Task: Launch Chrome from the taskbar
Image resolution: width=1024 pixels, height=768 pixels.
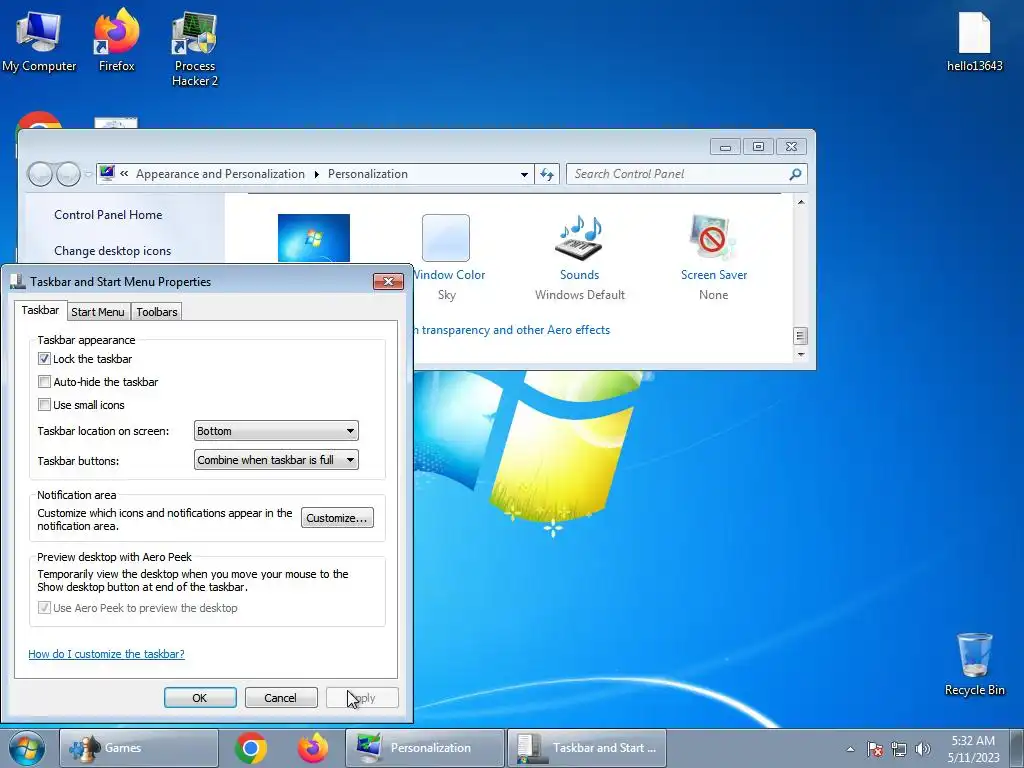Action: point(251,748)
